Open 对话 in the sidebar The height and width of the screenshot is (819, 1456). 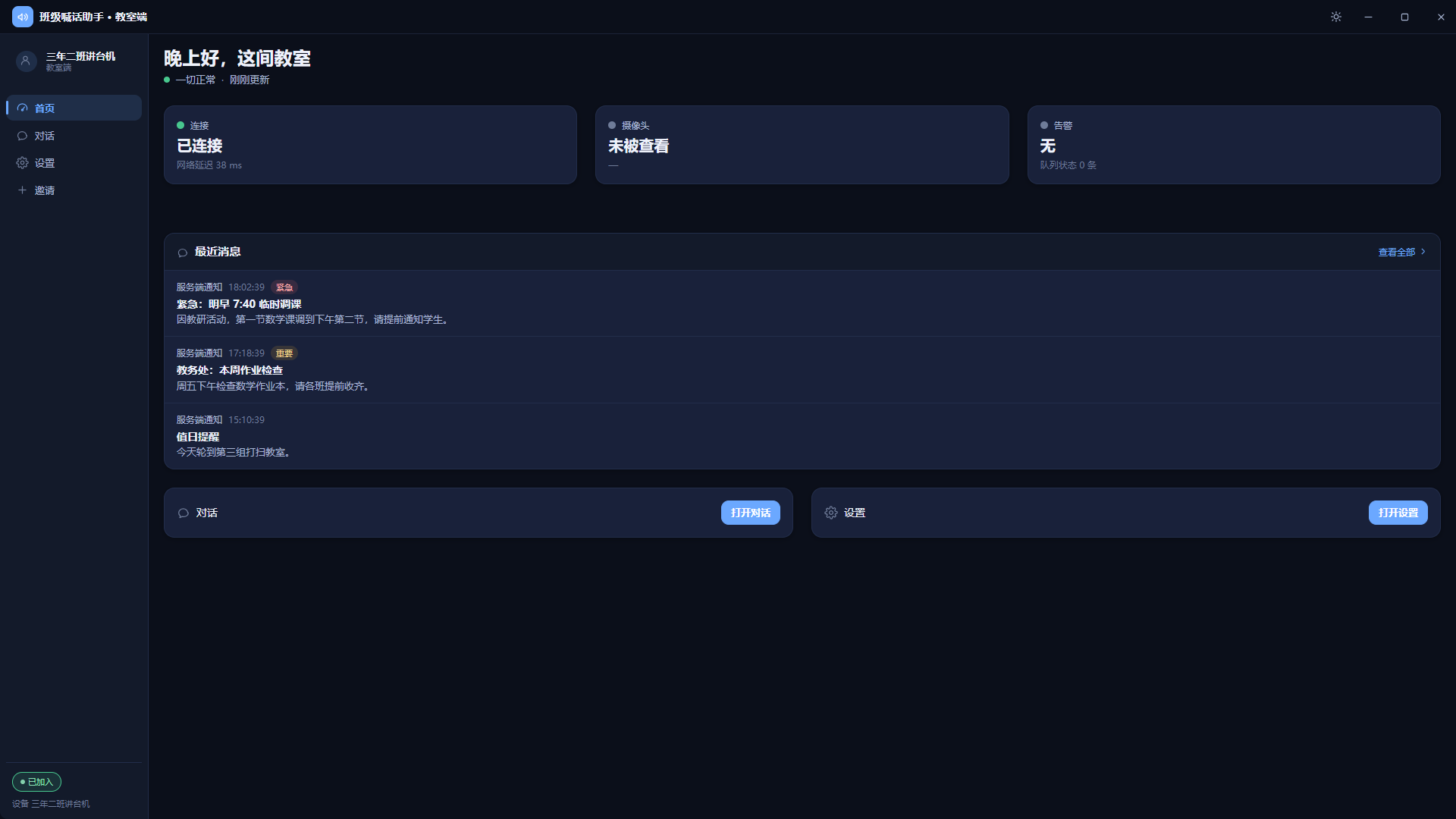(x=74, y=136)
